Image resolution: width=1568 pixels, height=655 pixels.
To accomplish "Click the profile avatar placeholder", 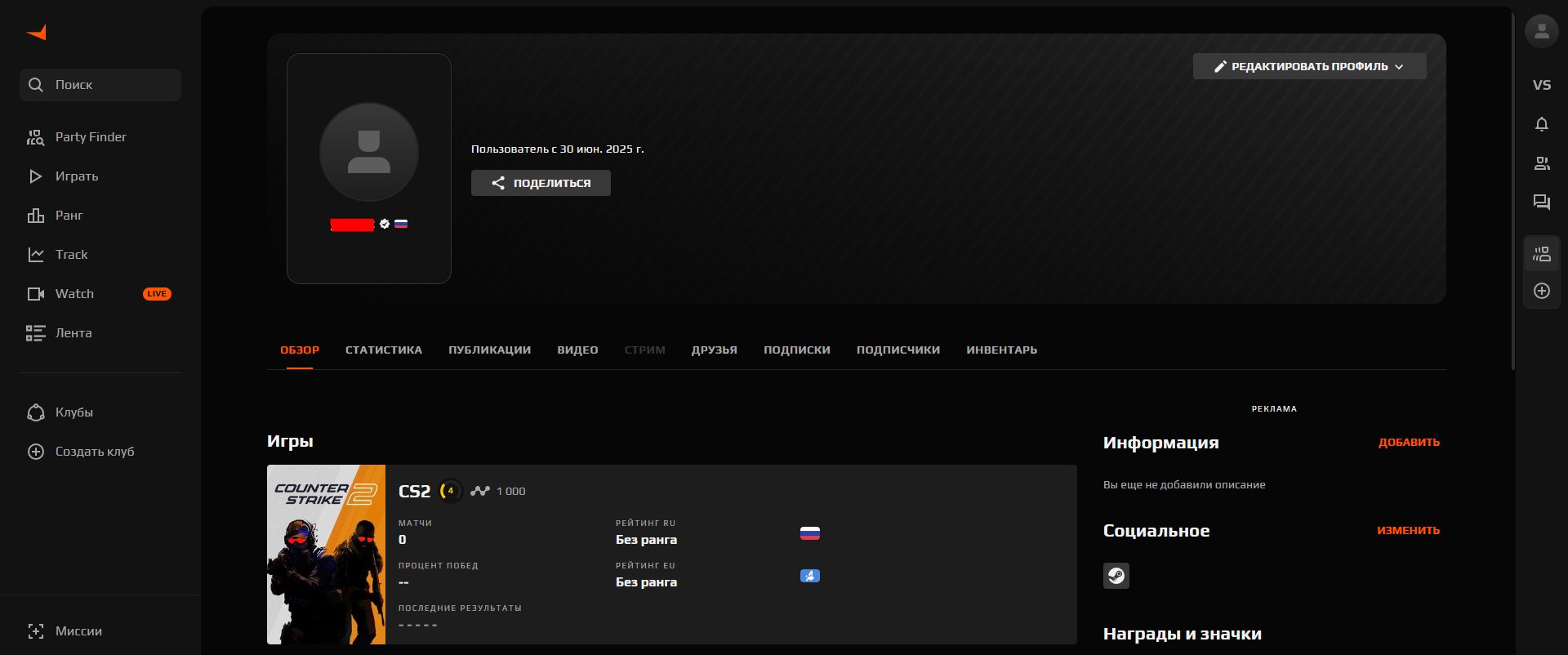I will (x=369, y=152).
